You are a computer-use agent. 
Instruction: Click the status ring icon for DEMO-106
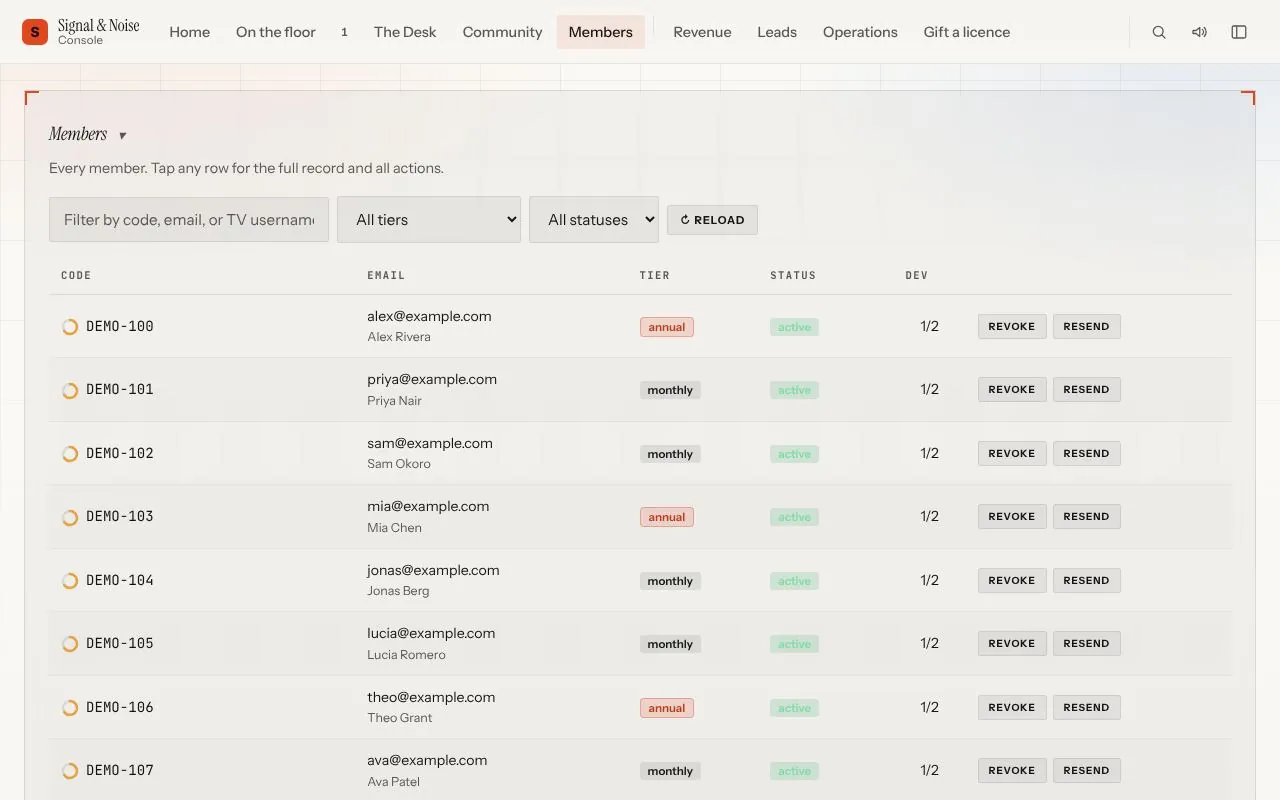click(70, 708)
